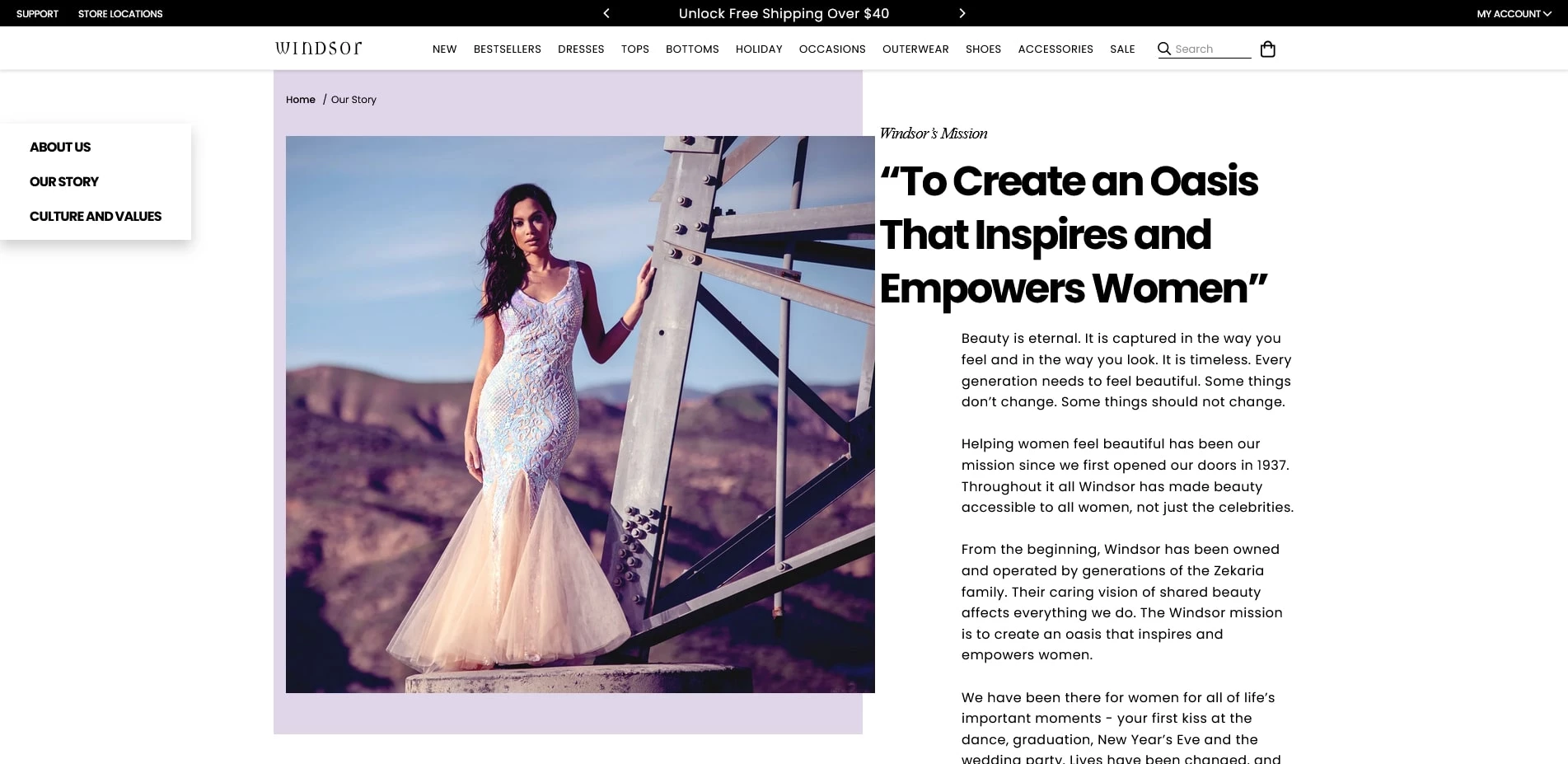Viewport: 1568px width, 764px height.
Task: Expand the My Account dropdown
Action: [1514, 13]
